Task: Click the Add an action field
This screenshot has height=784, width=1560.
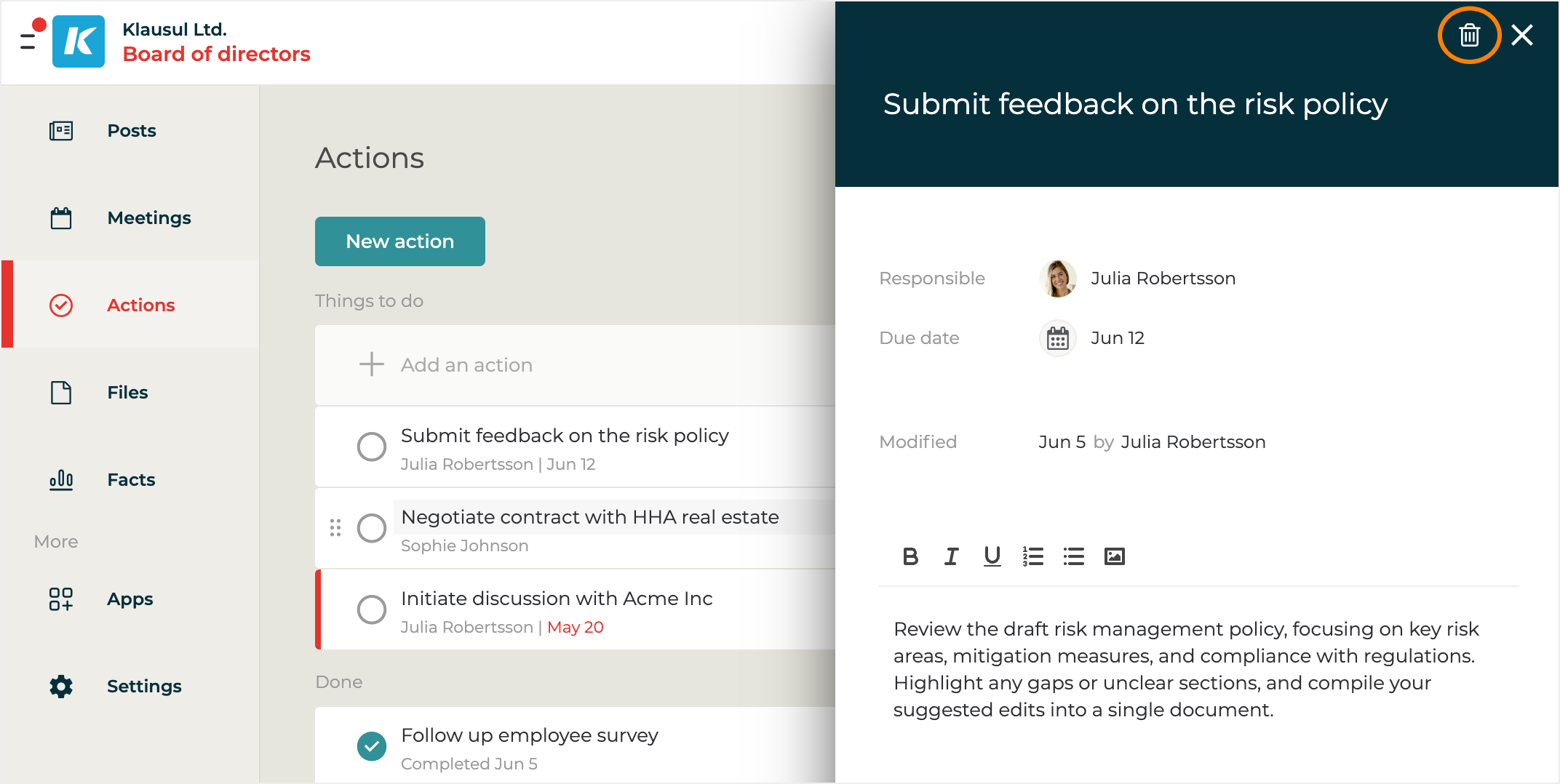Action: click(x=466, y=365)
